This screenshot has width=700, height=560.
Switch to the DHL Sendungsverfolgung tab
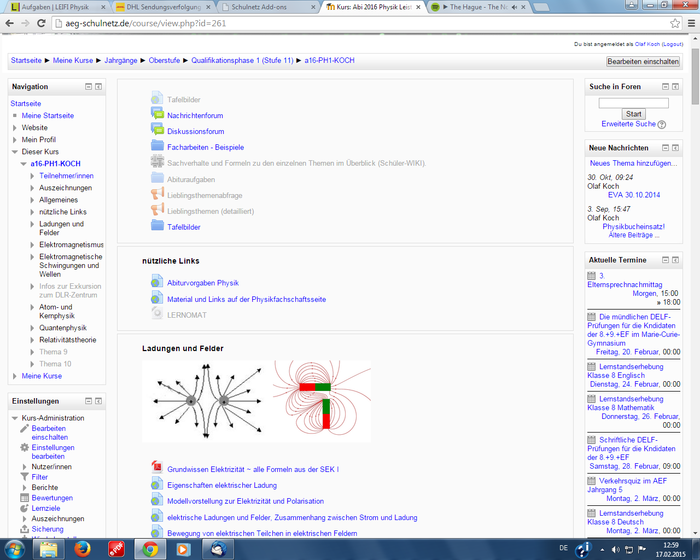163,7
